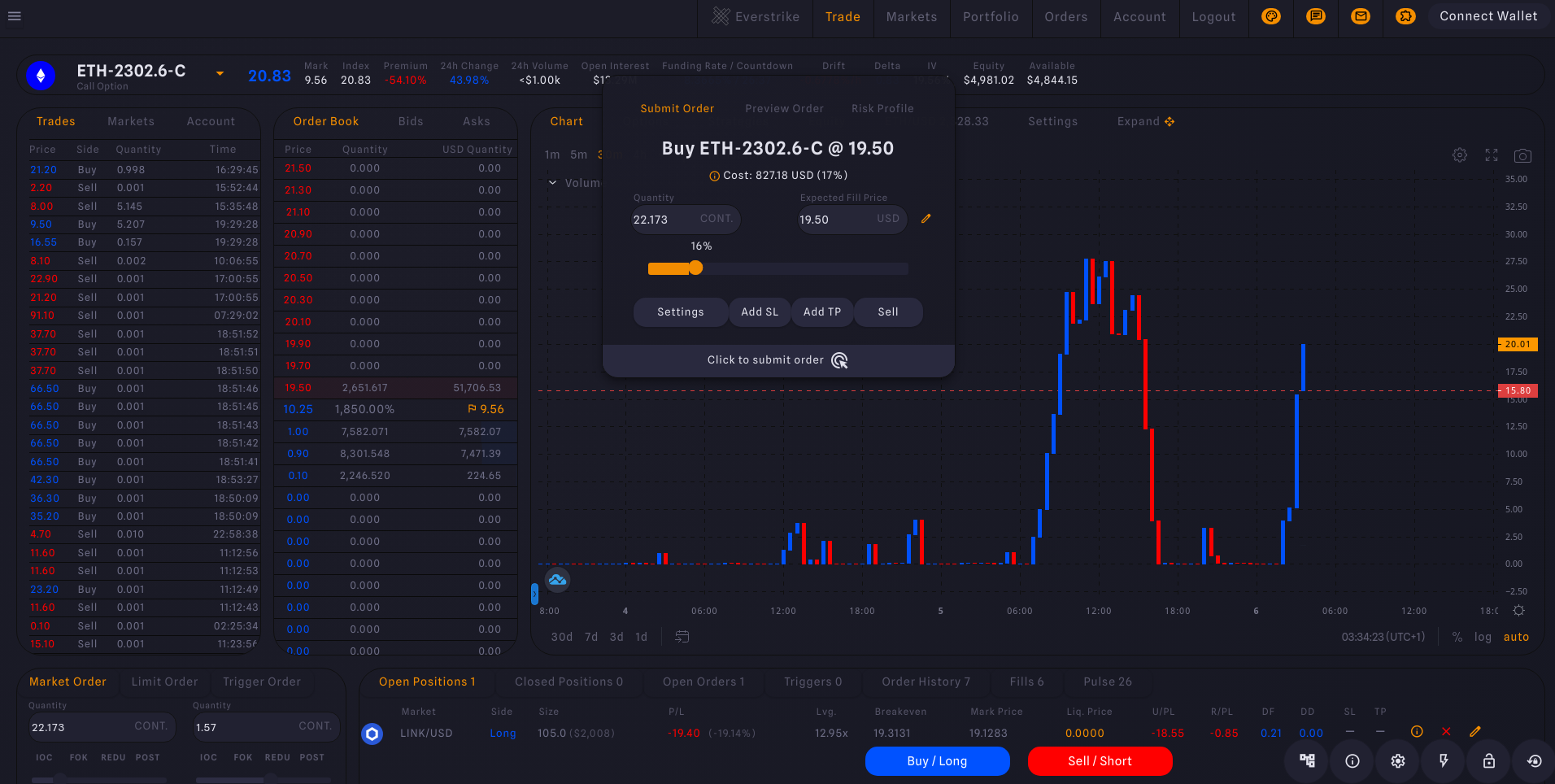
Task: Open chart settings via gear icon above chart
Action: tap(1460, 155)
